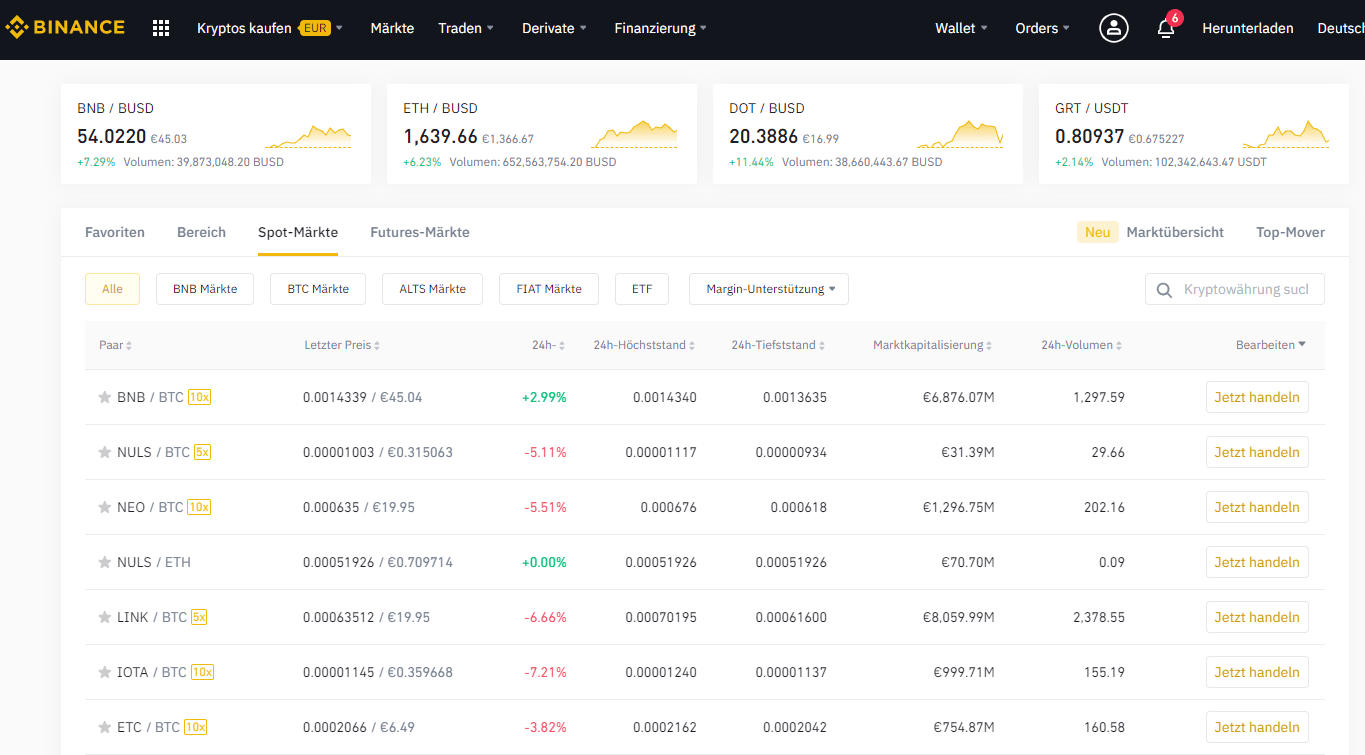Favorite the LINK / BTC pair star

(104, 617)
